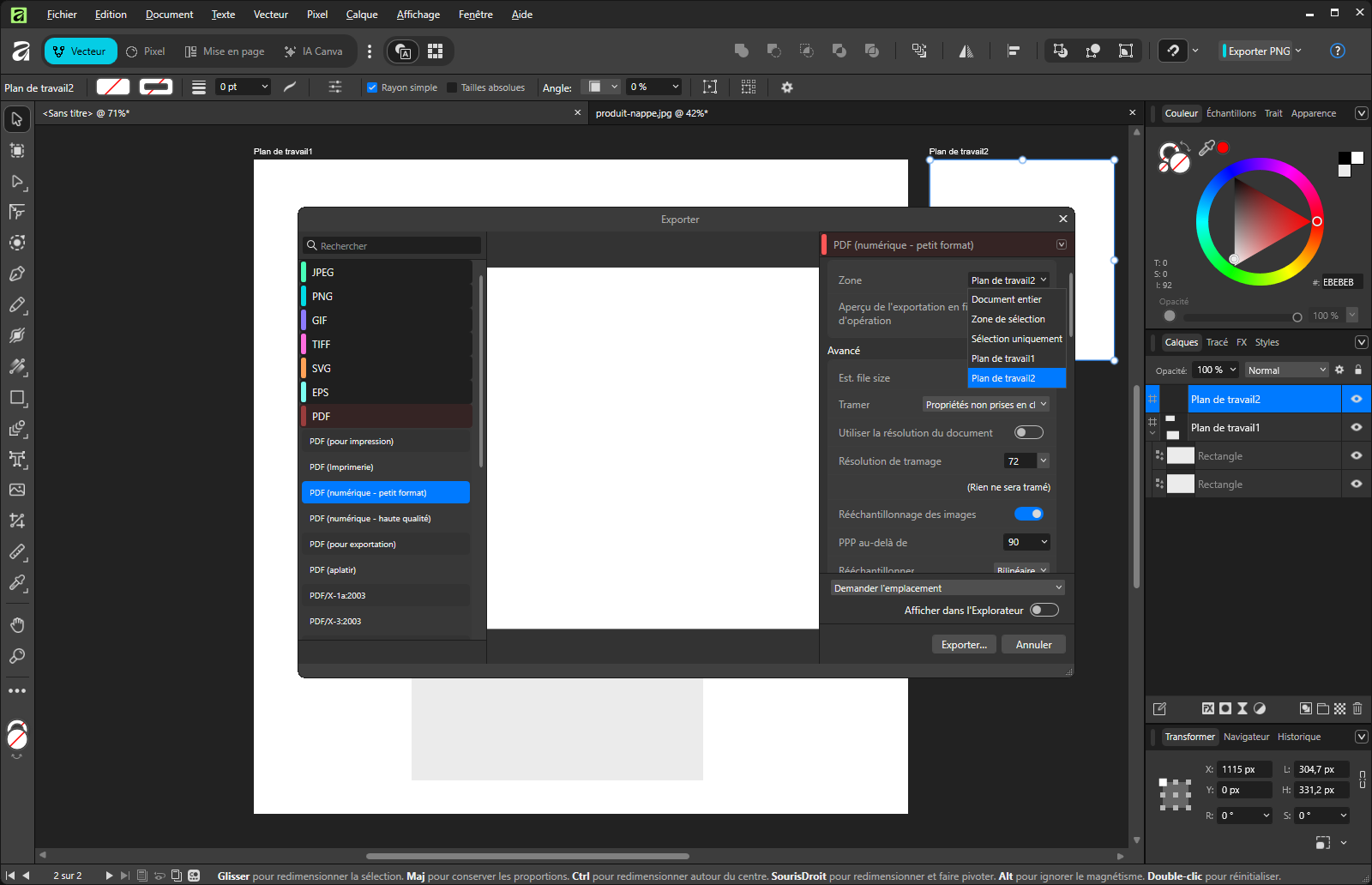Select the Zoom tool
The width and height of the screenshot is (1372, 885).
coord(17,656)
